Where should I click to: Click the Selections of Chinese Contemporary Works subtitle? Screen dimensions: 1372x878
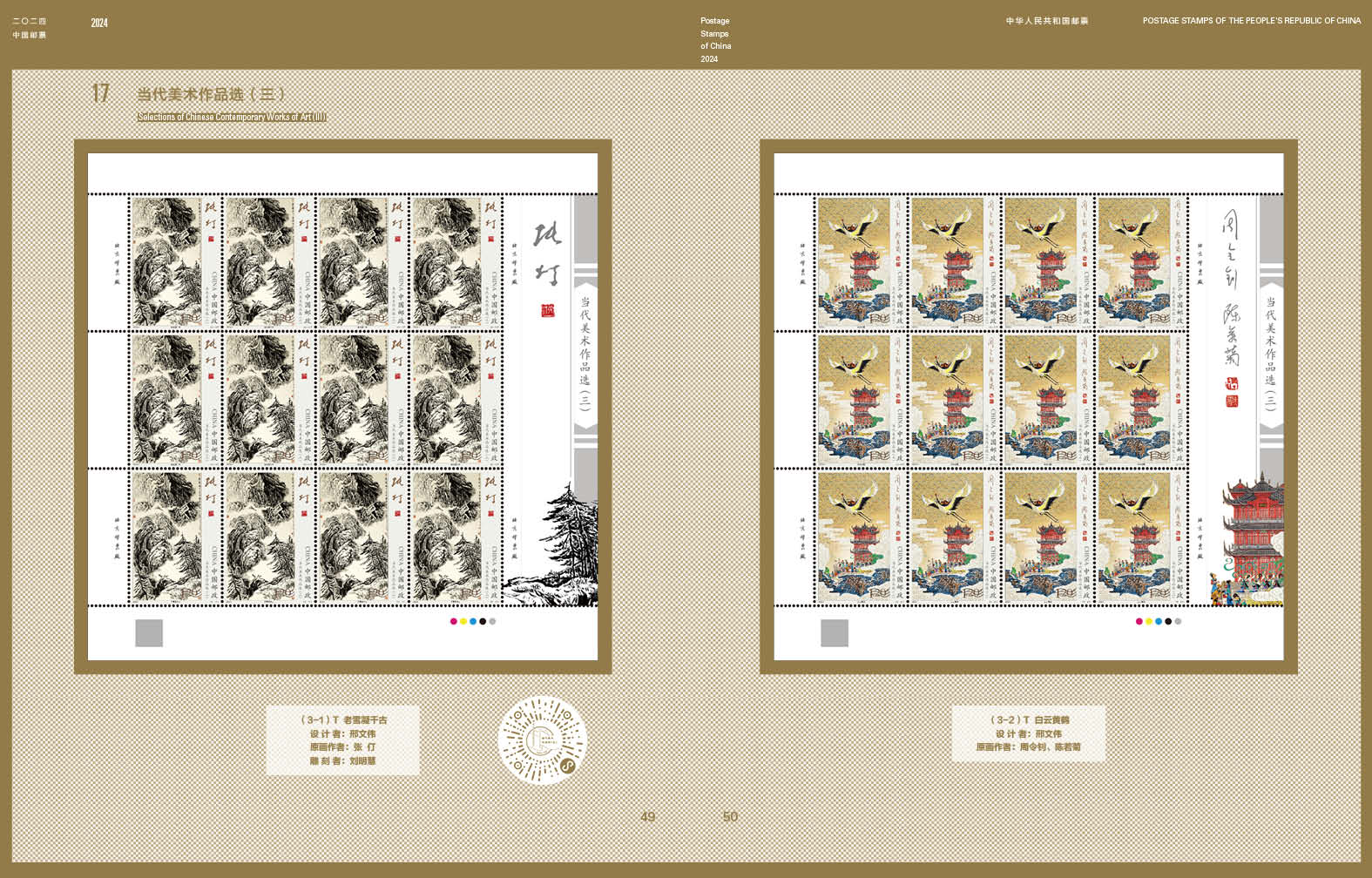[x=232, y=117]
